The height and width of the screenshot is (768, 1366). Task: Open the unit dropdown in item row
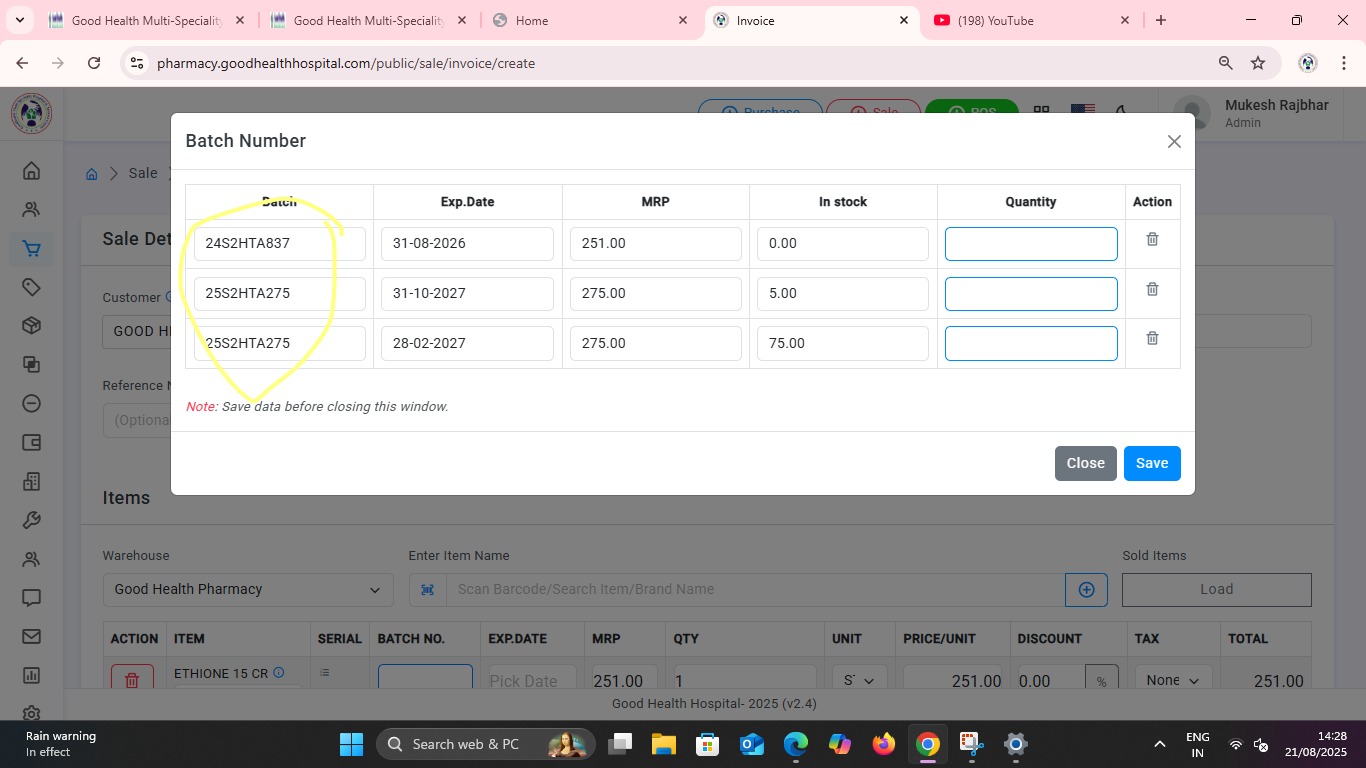pos(858,678)
